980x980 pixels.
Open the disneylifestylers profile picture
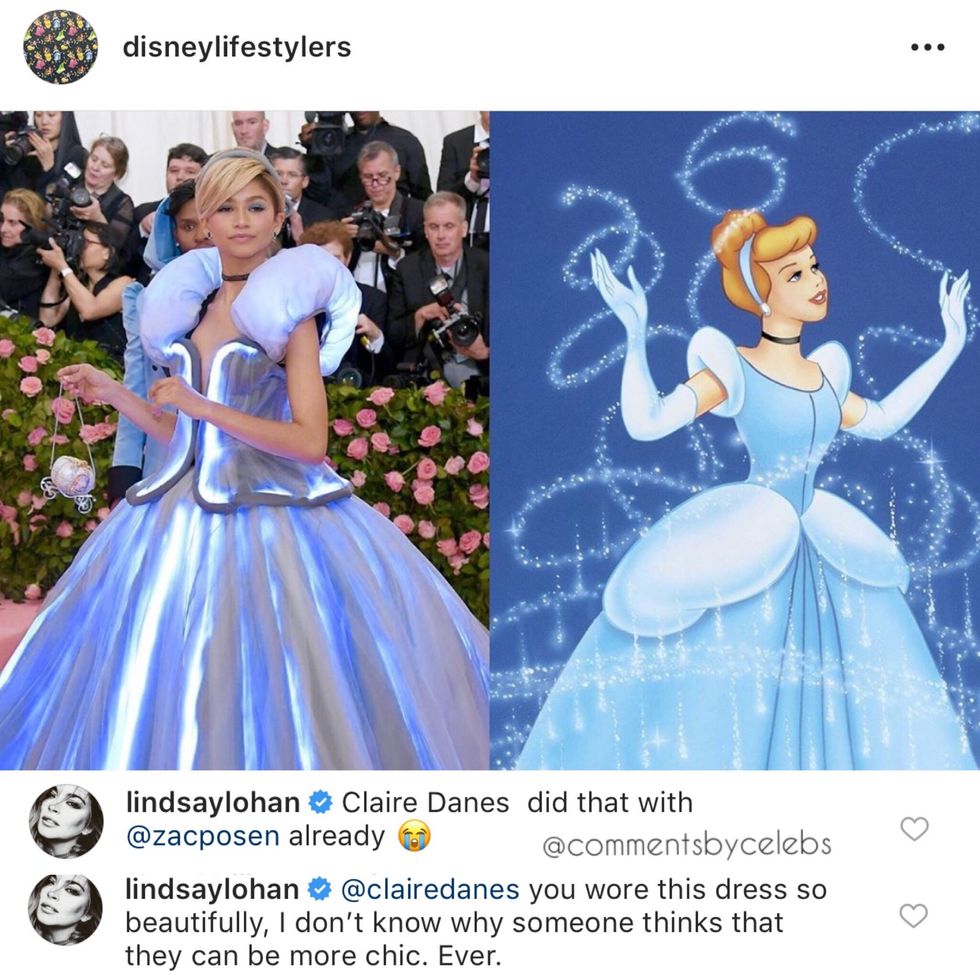coord(61,48)
